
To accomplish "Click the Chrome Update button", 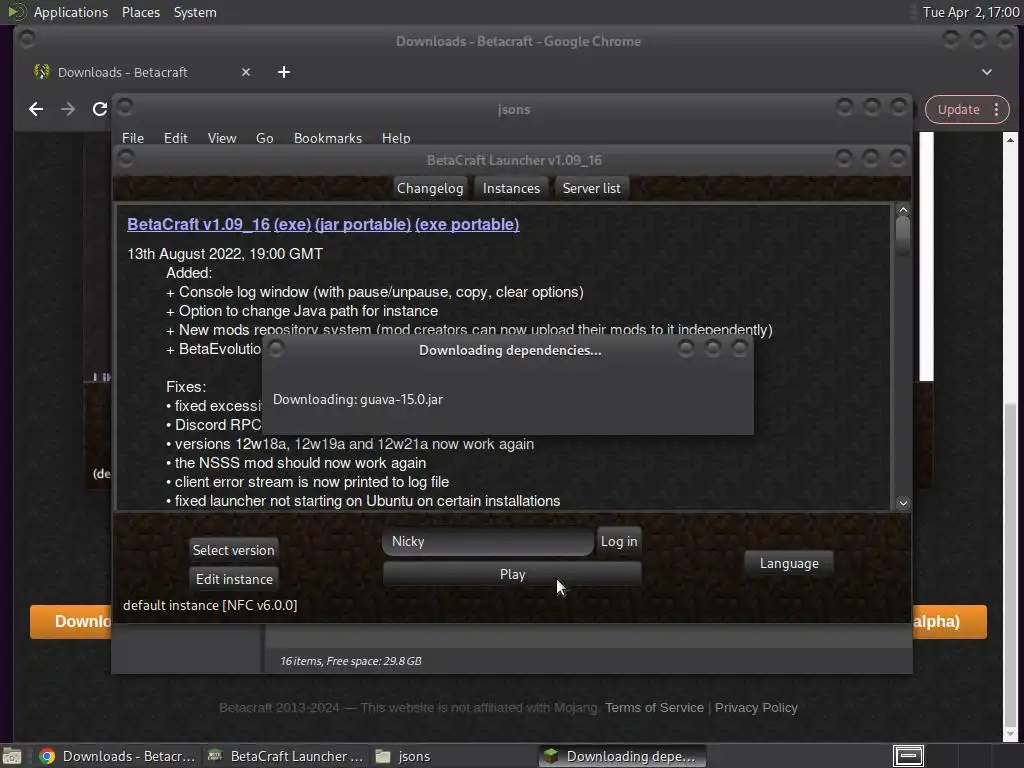I will click(x=958, y=110).
